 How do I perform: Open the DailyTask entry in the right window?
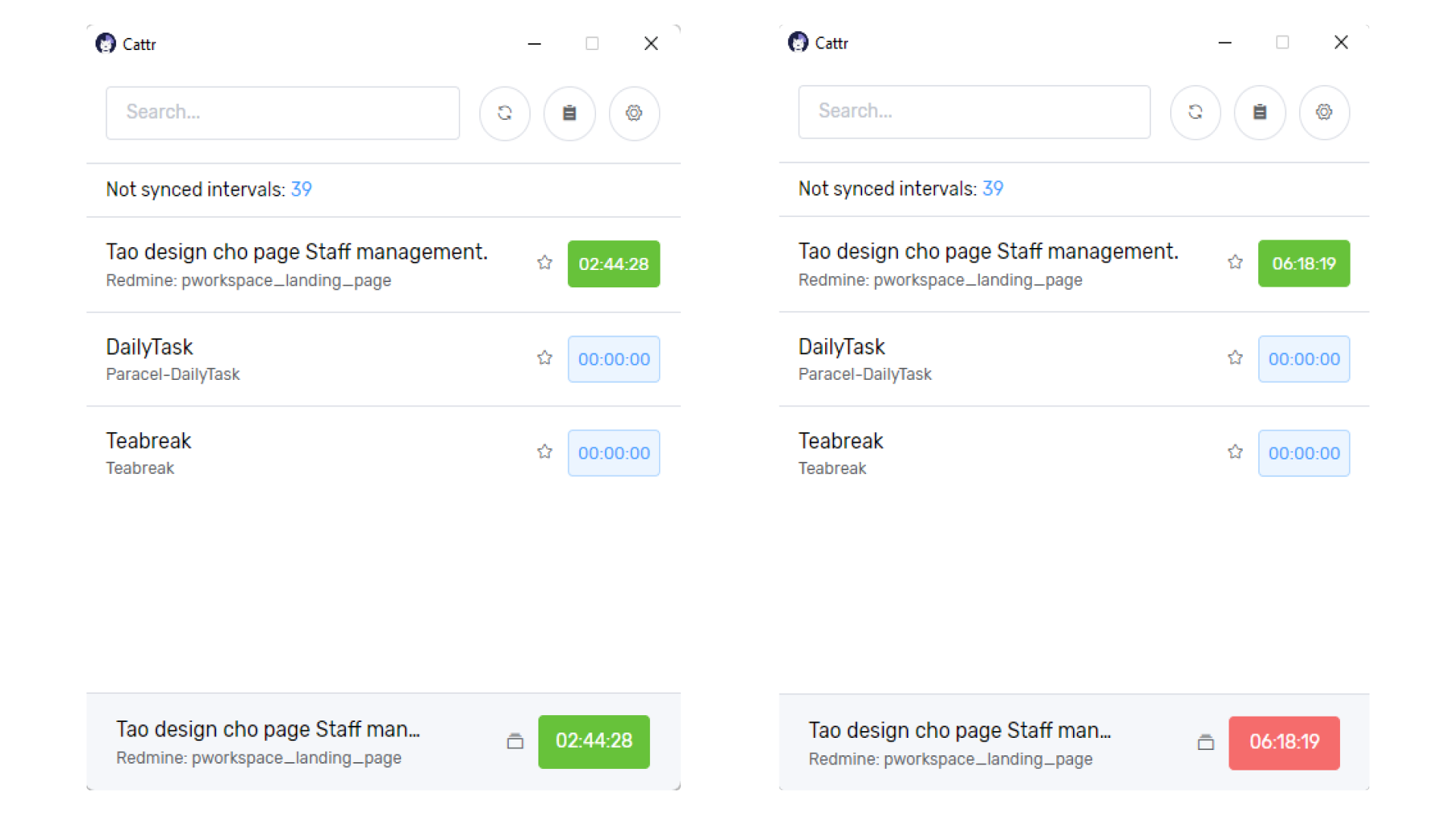click(841, 347)
